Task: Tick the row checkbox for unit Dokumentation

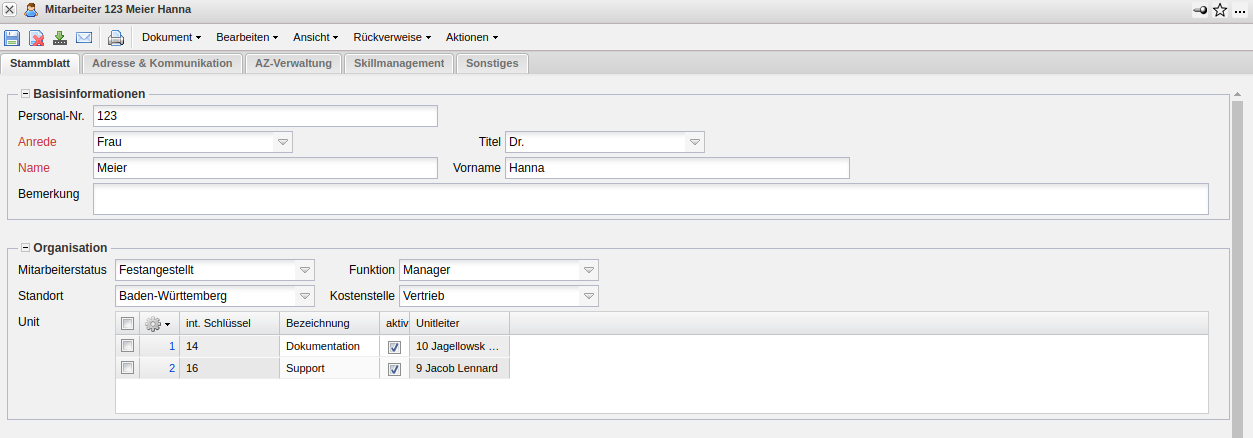Action: tap(127, 346)
